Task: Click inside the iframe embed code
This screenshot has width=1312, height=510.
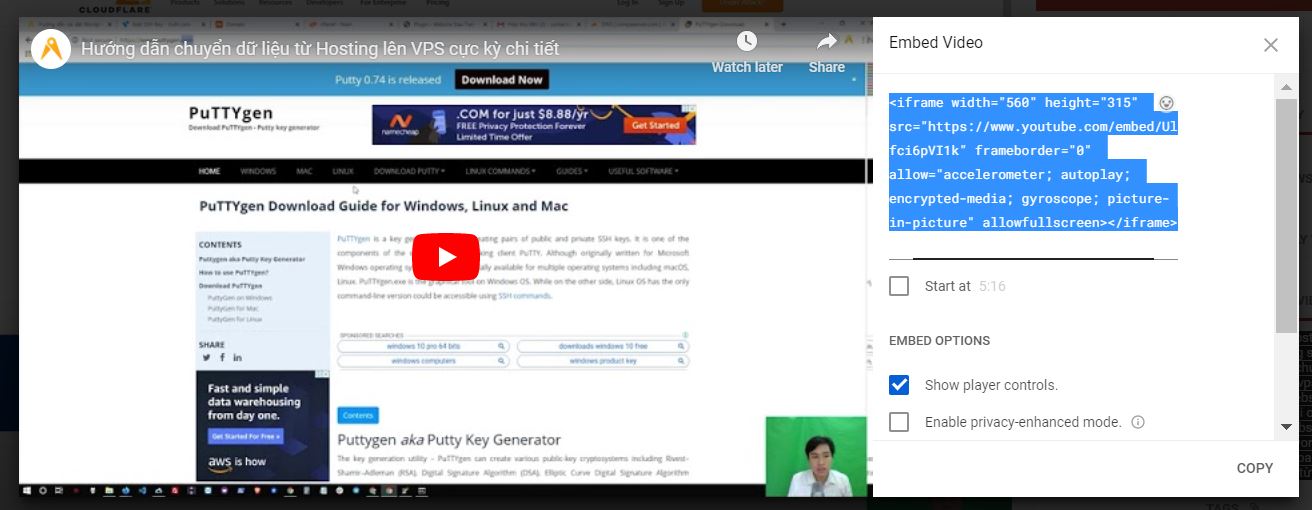Action: [x=1033, y=162]
